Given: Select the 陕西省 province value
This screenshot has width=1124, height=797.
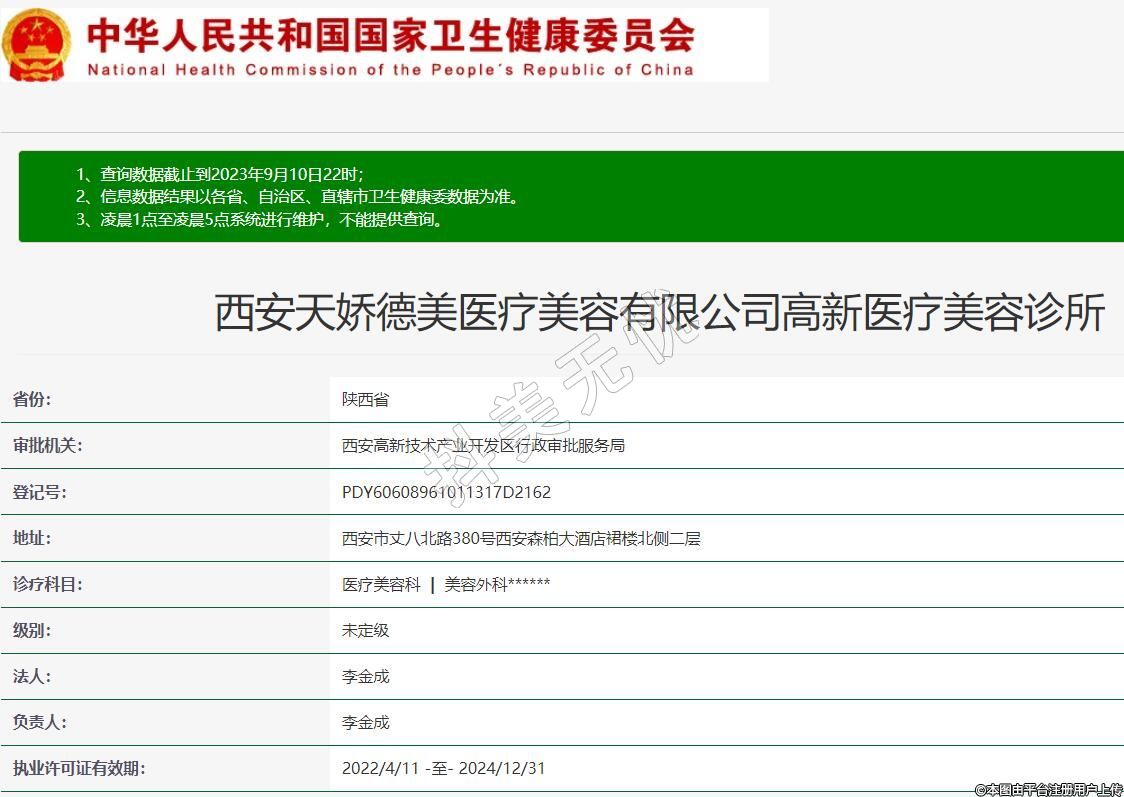Looking at the screenshot, I should pyautogui.click(x=365, y=399).
